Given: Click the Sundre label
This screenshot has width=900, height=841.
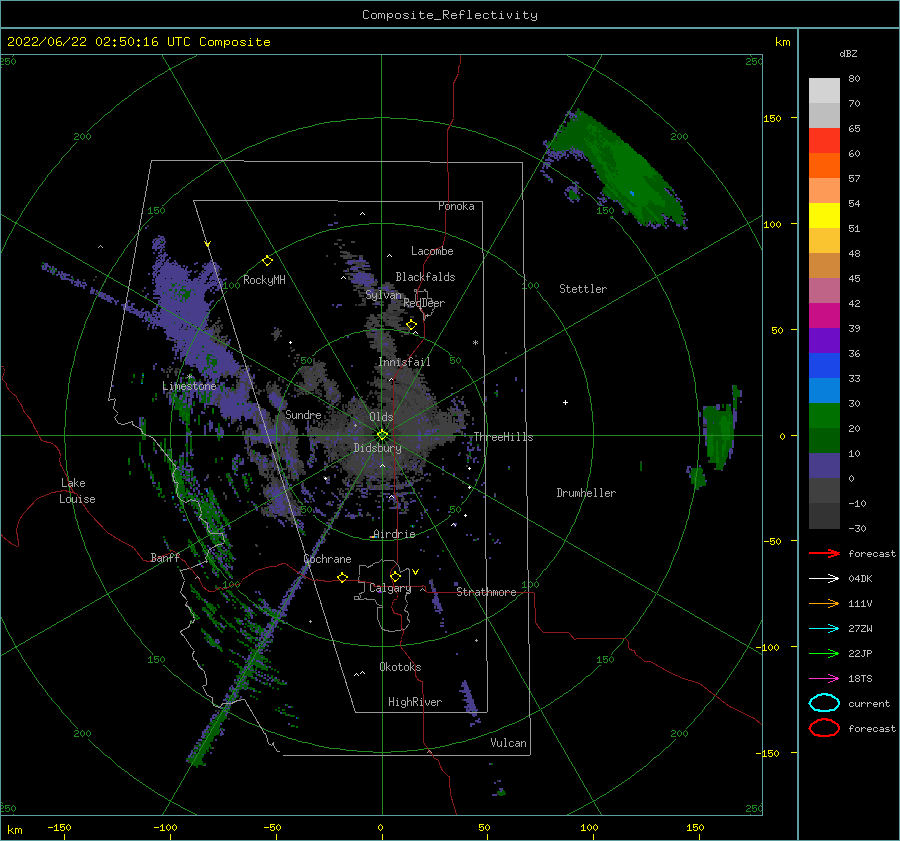Looking at the screenshot, I should pyautogui.click(x=303, y=414).
